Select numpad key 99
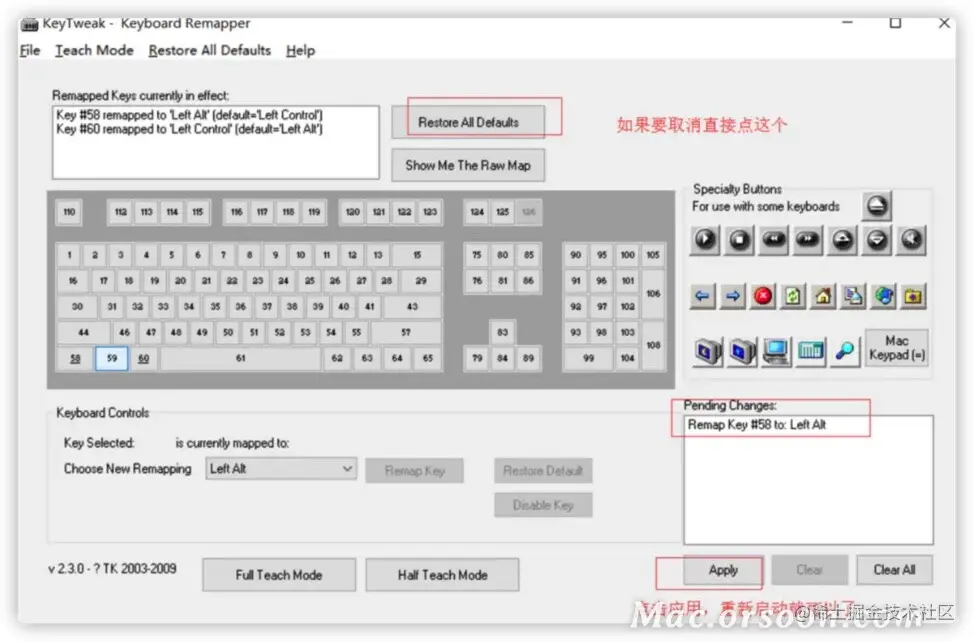Viewport: 974px width, 642px height. point(588,358)
